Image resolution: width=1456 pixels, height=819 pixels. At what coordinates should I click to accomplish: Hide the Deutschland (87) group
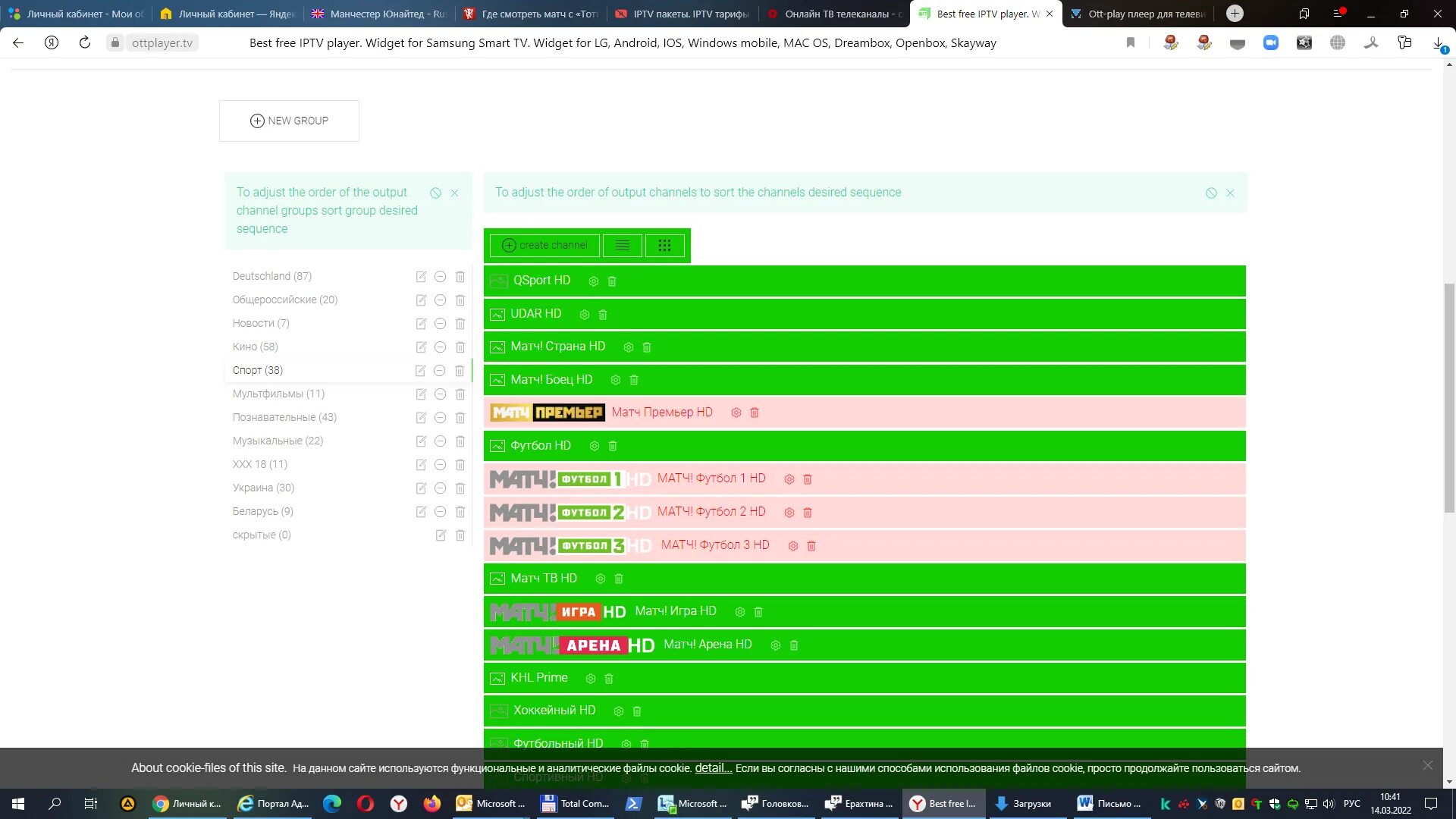pos(440,277)
